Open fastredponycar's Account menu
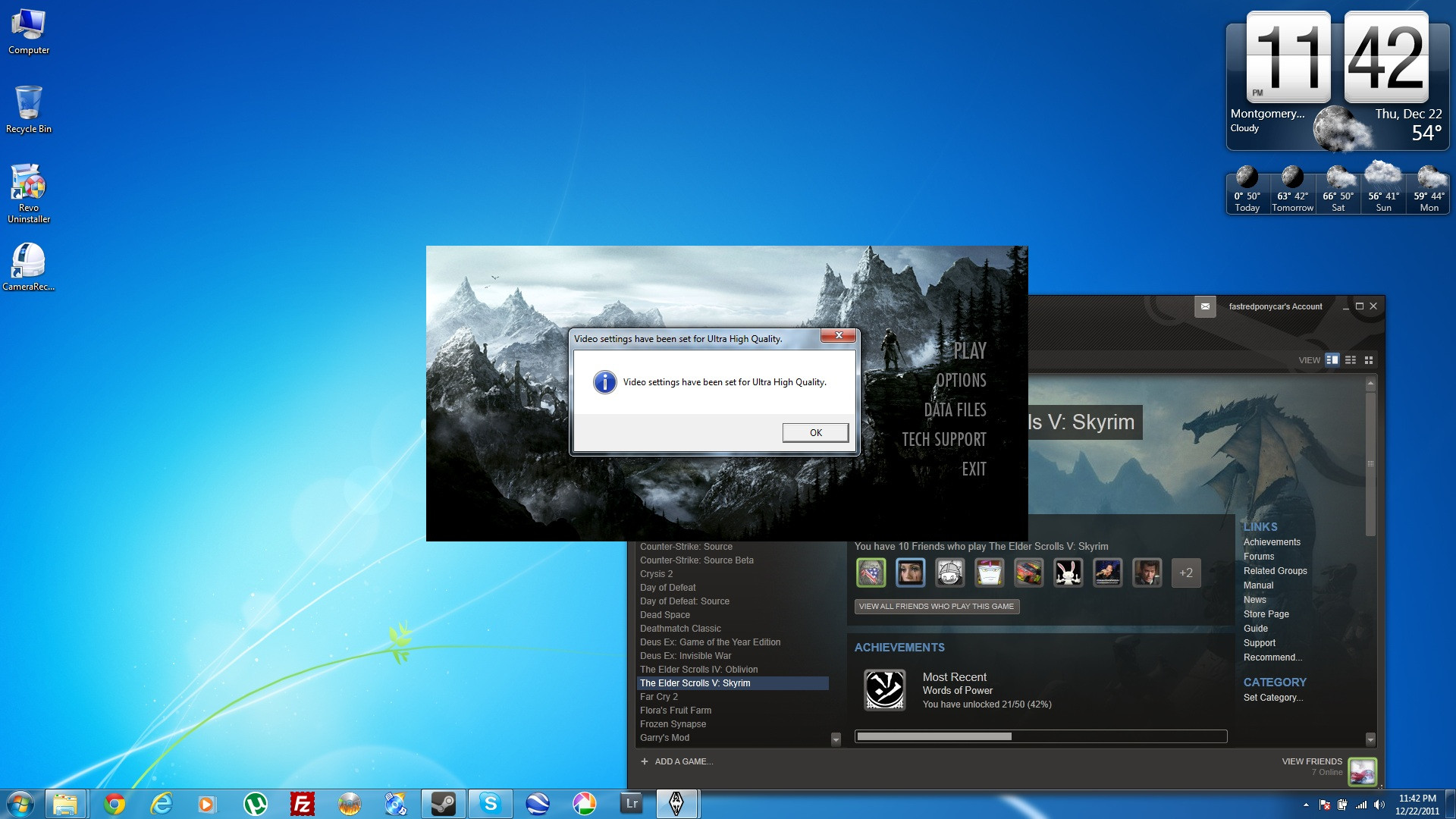Screen dimensions: 1456x819 [1275, 306]
